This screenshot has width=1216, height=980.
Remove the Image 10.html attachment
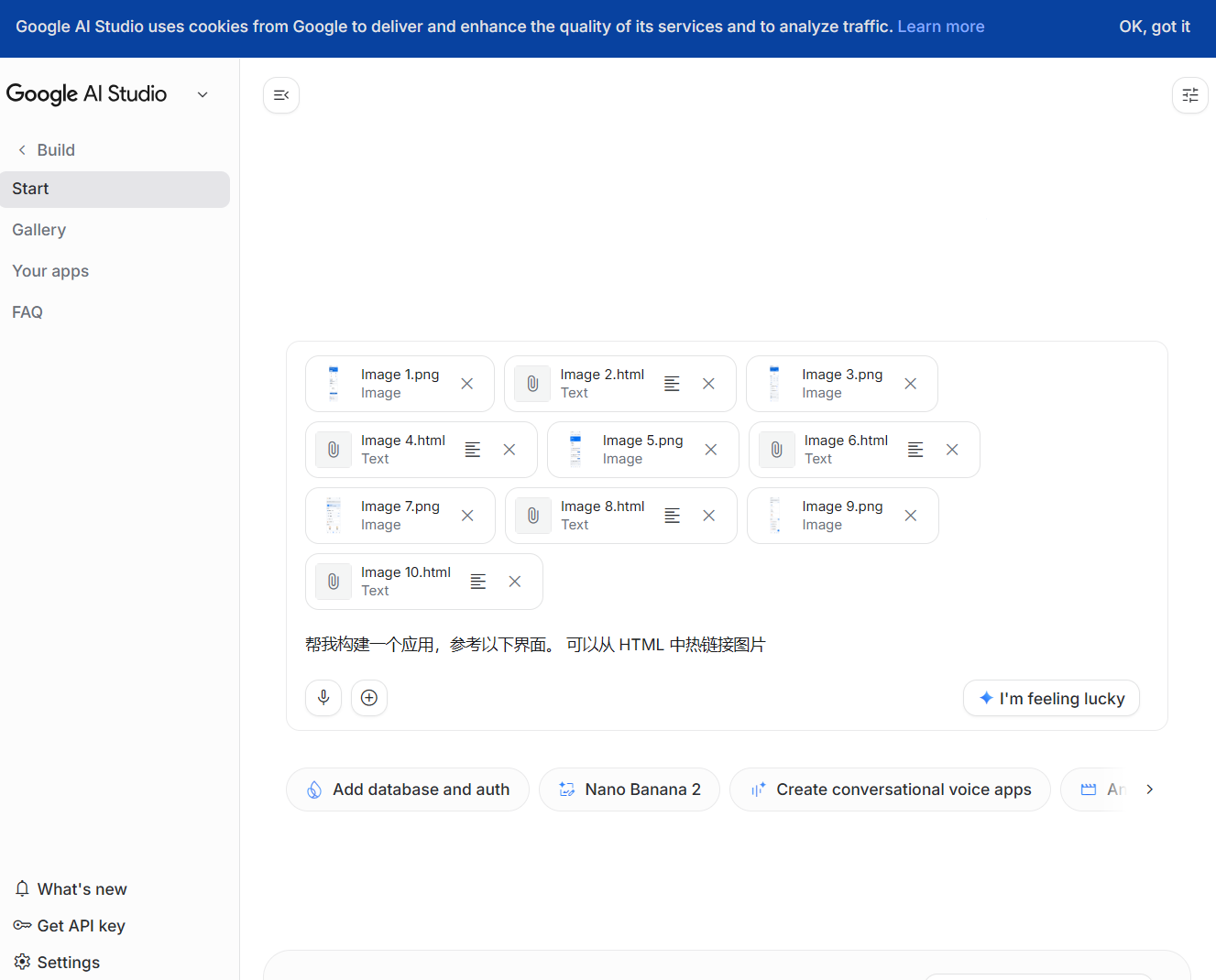(515, 582)
